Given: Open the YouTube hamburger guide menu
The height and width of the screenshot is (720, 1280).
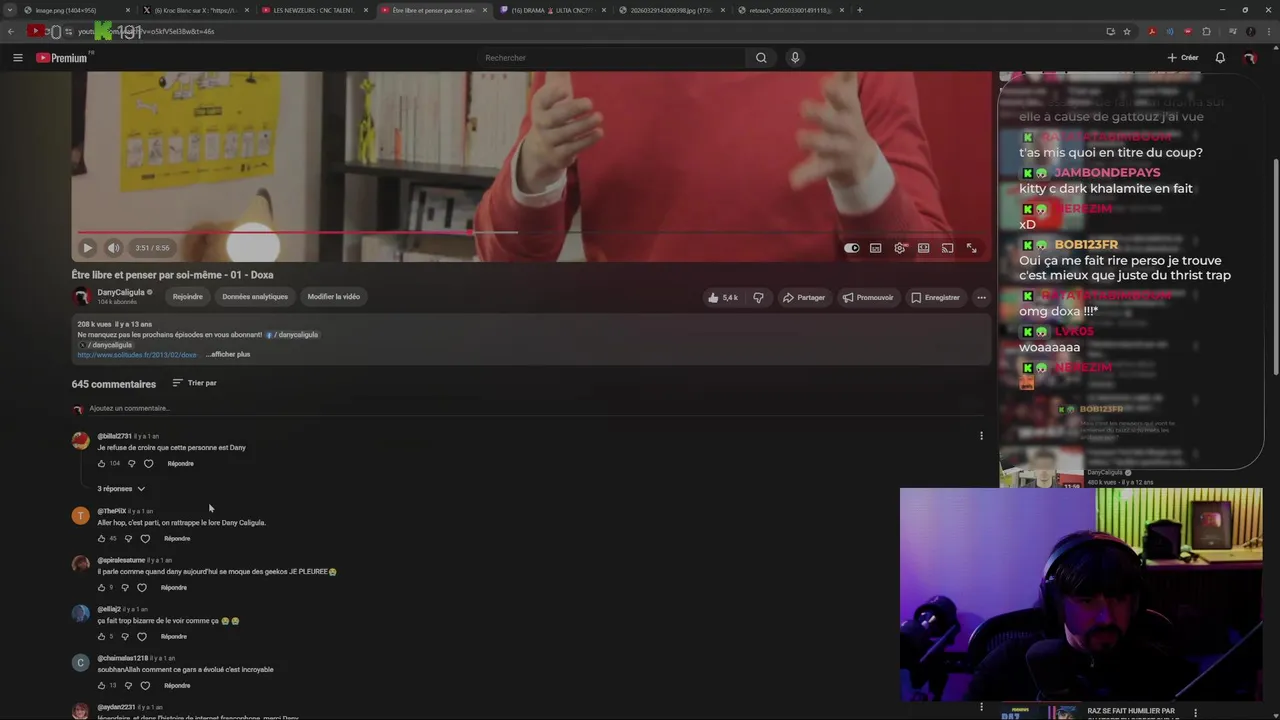Looking at the screenshot, I should coord(17,58).
